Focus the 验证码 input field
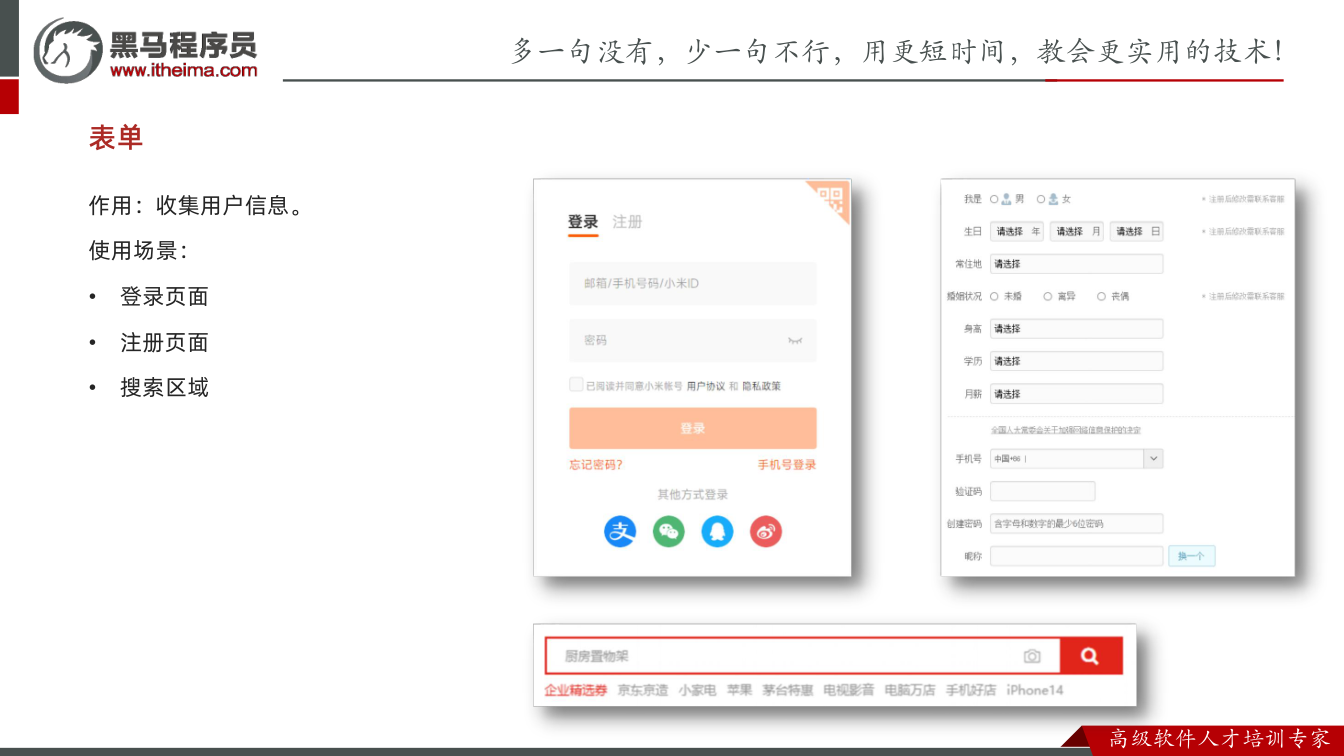Screen dimensions: 1344x756 click(1043, 491)
